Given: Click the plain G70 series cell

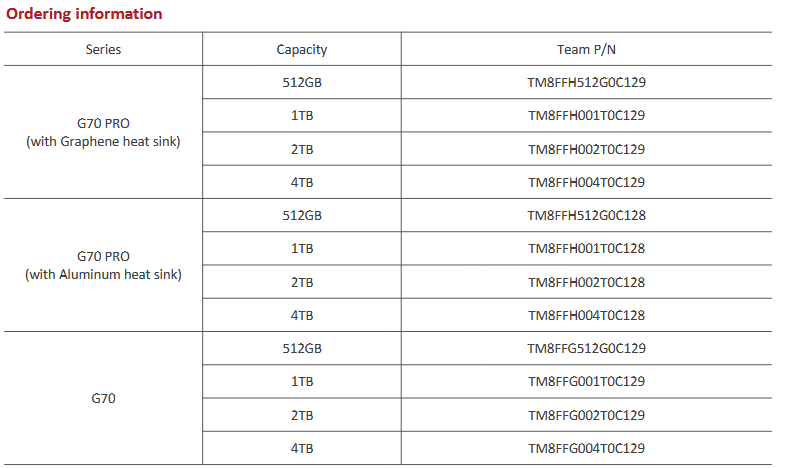Looking at the screenshot, I should [103, 399].
